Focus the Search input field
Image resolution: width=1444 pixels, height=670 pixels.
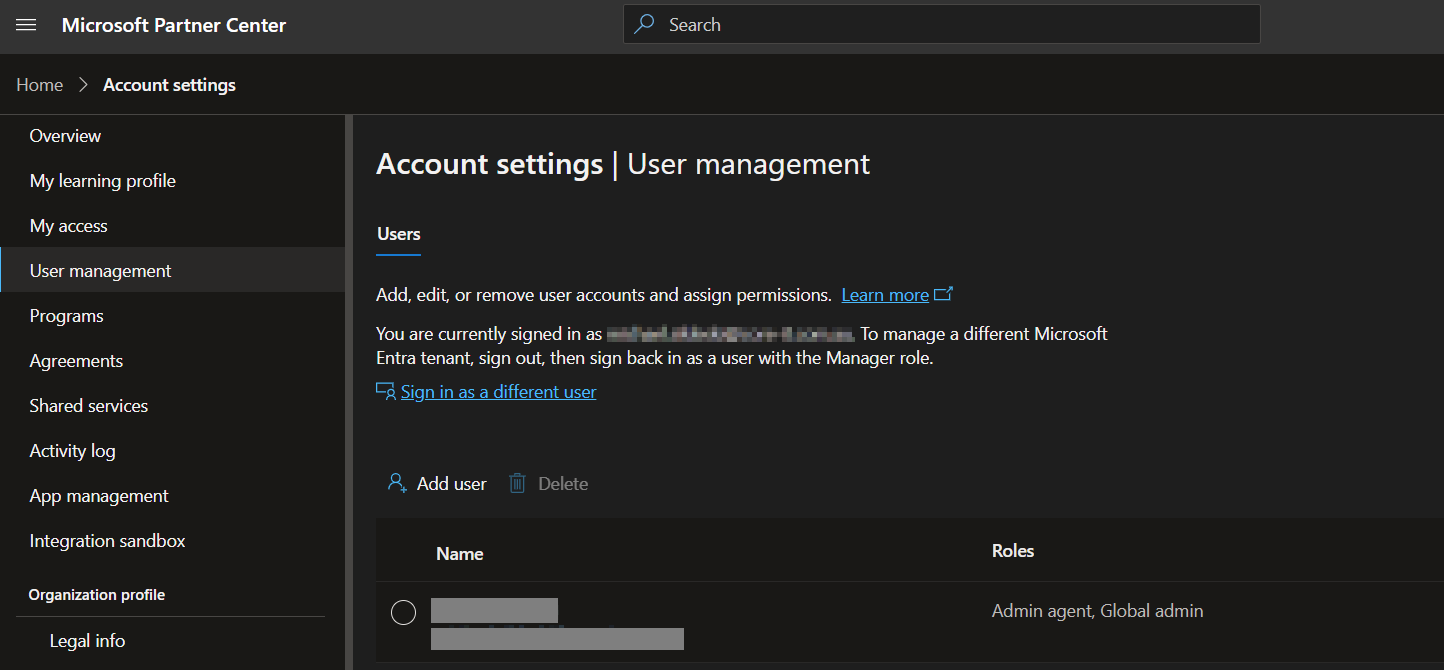941,24
